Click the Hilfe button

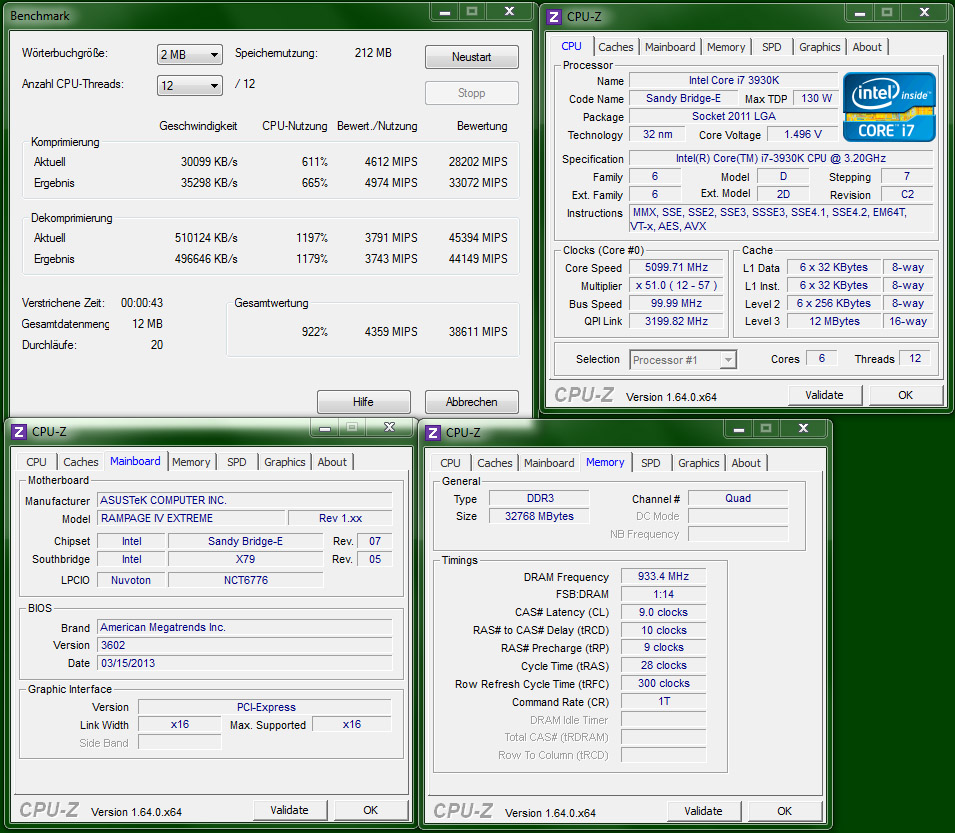pos(363,402)
